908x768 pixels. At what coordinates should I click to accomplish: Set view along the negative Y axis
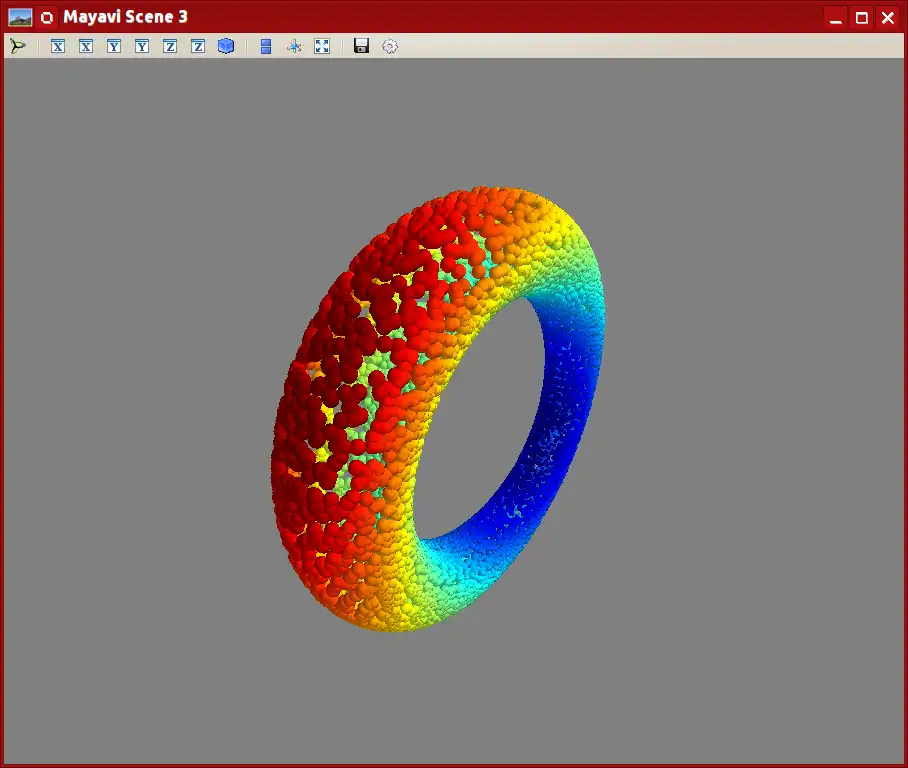point(142,46)
